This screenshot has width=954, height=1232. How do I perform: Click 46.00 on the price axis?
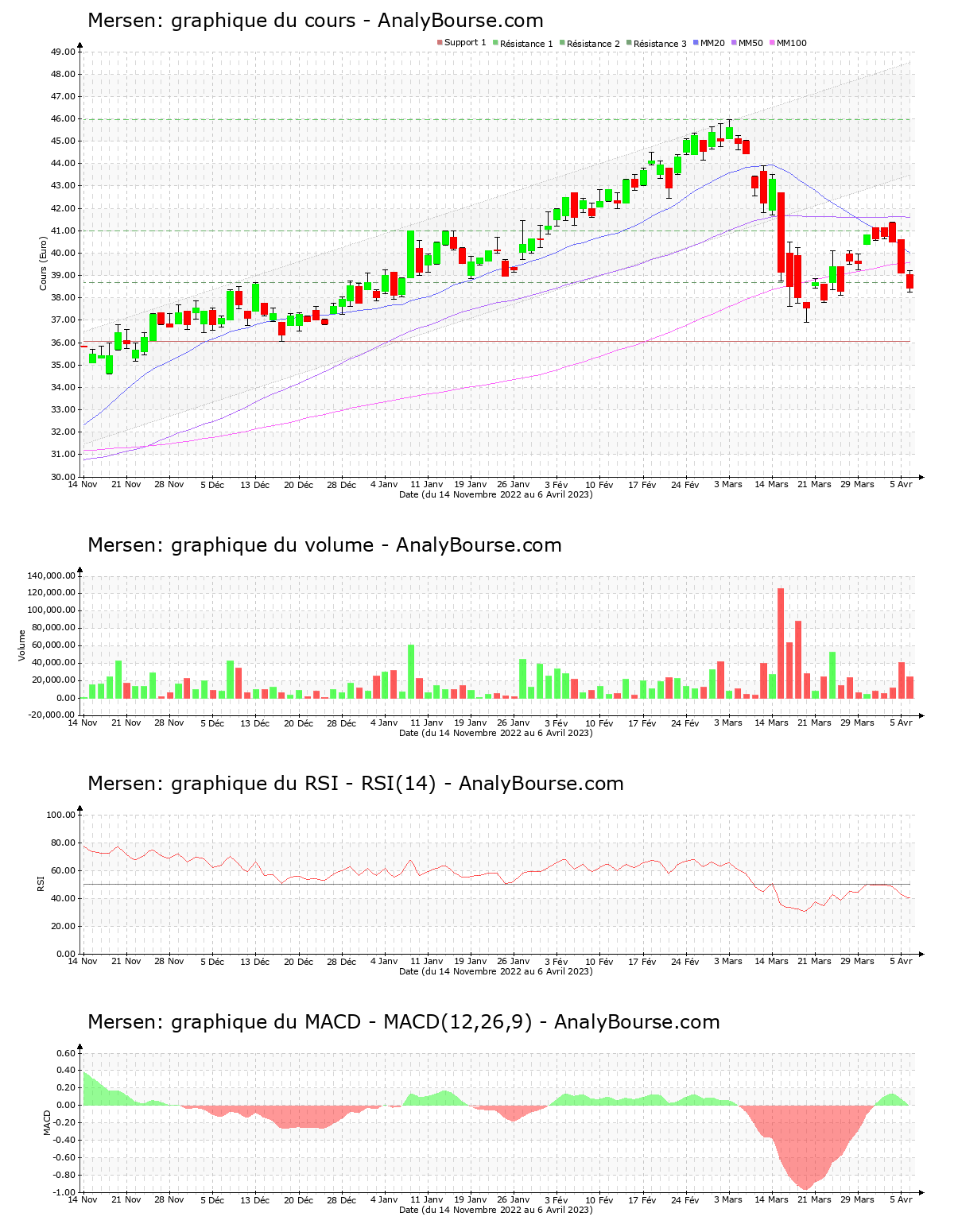tap(63, 118)
